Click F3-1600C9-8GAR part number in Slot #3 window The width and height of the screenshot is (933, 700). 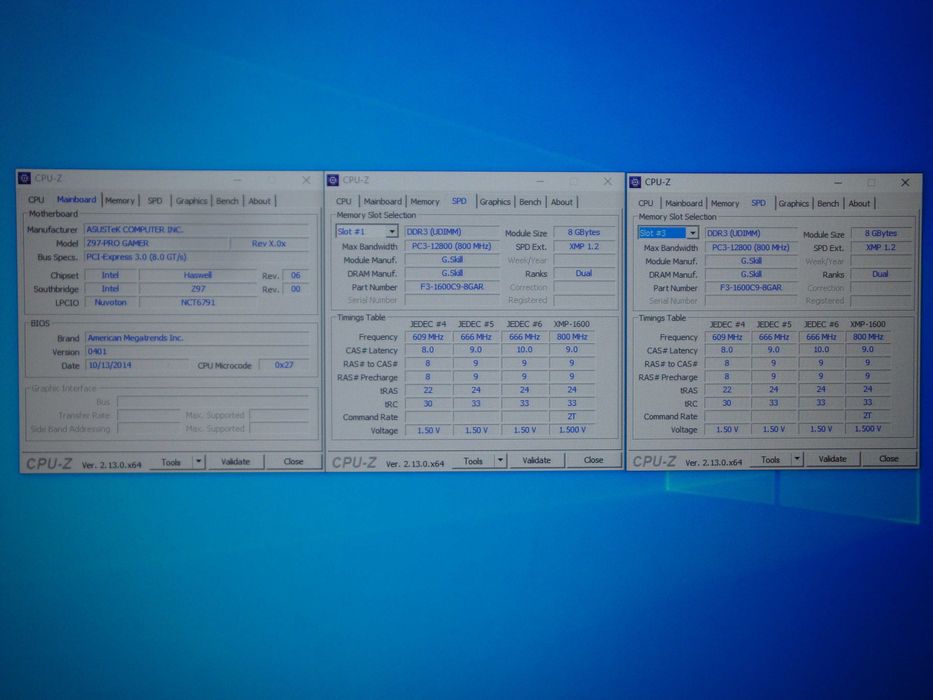click(751, 288)
